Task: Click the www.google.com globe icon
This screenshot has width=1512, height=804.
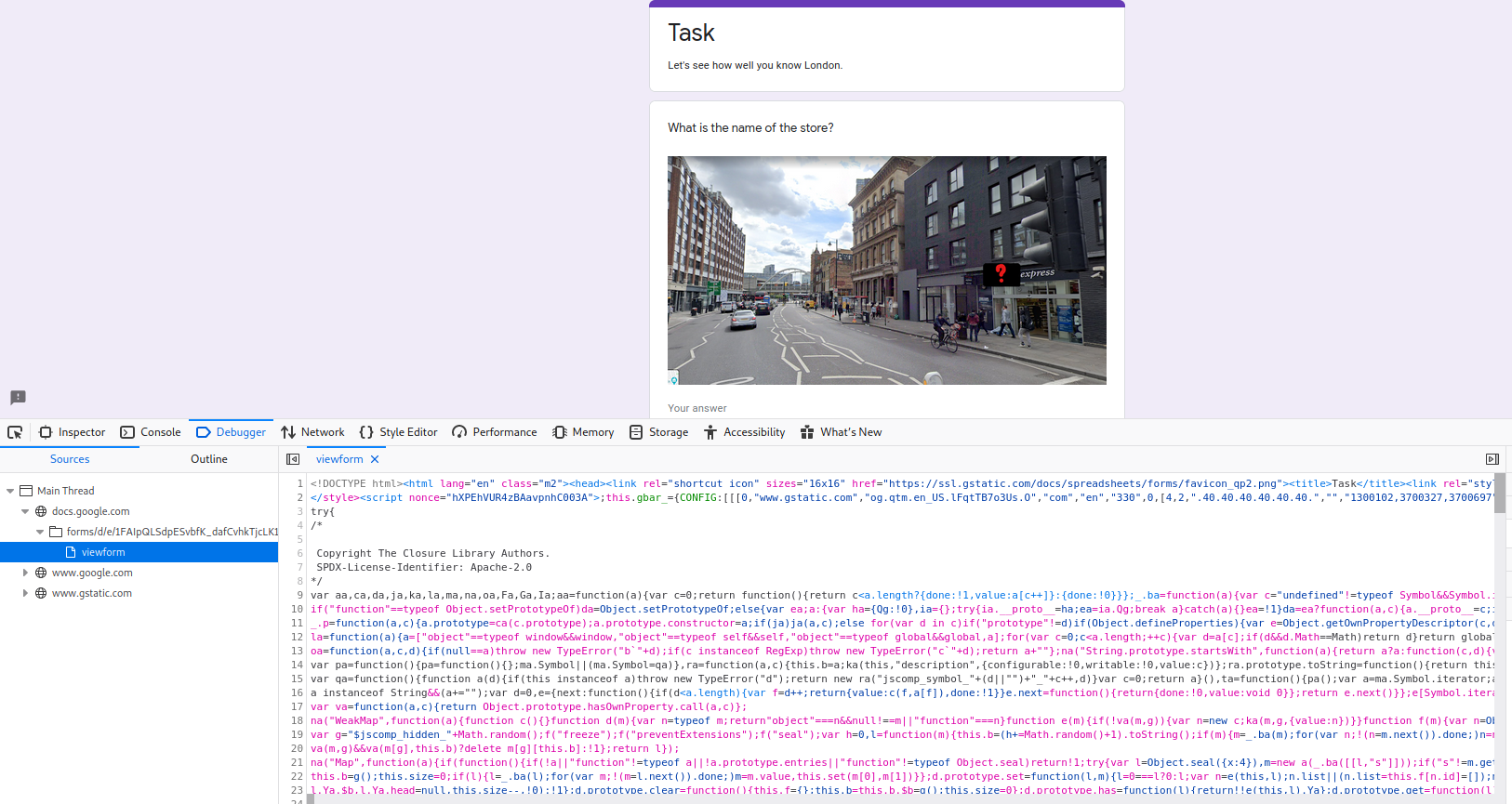Action: pyautogui.click(x=41, y=573)
